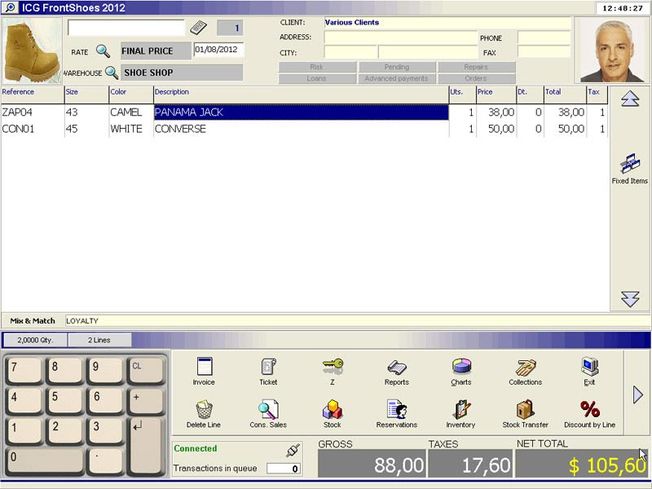Open Collections
Image resolution: width=652 pixels, height=489 pixels.
525,371
